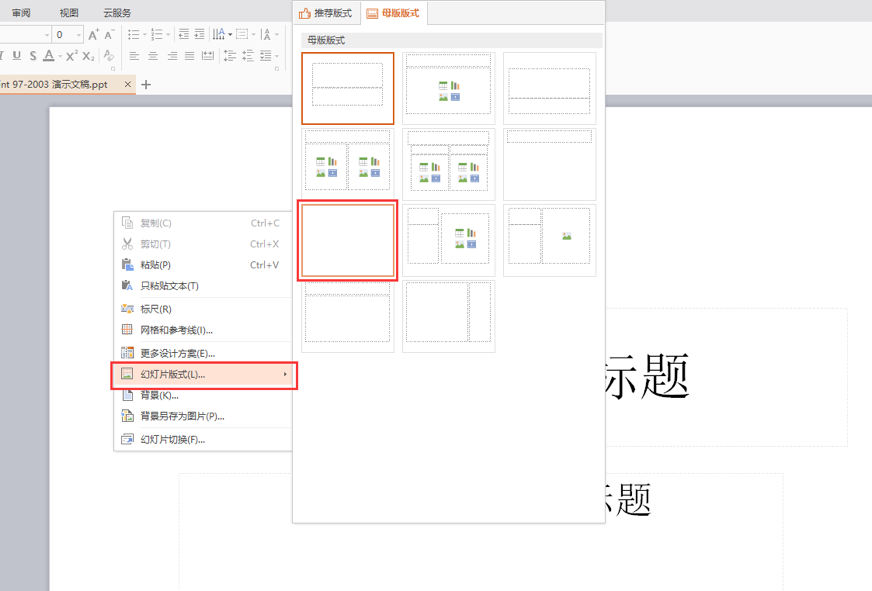Screen dimensions: 872x591
Task: Open 幻灯片版式(L)... menu item
Action: [204, 375]
